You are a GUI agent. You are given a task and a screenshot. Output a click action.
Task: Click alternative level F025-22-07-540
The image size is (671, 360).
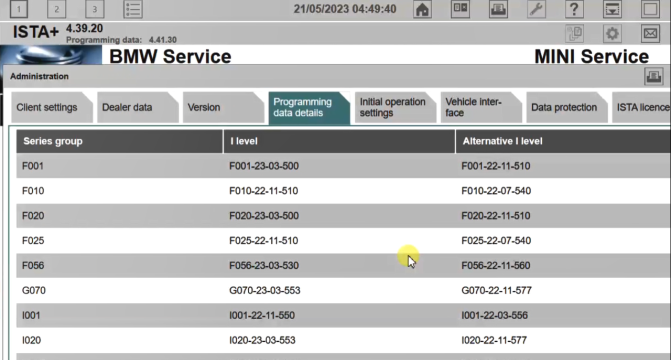pyautogui.click(x=496, y=241)
